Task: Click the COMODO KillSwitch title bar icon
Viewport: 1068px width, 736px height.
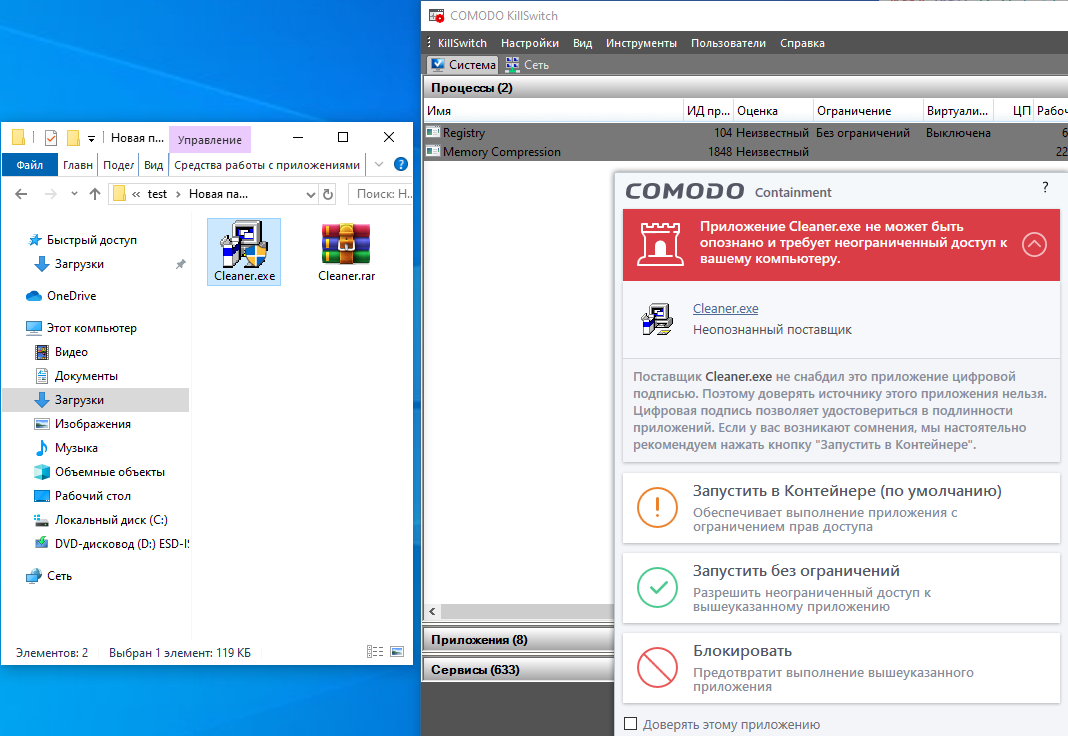Action: tap(436, 15)
